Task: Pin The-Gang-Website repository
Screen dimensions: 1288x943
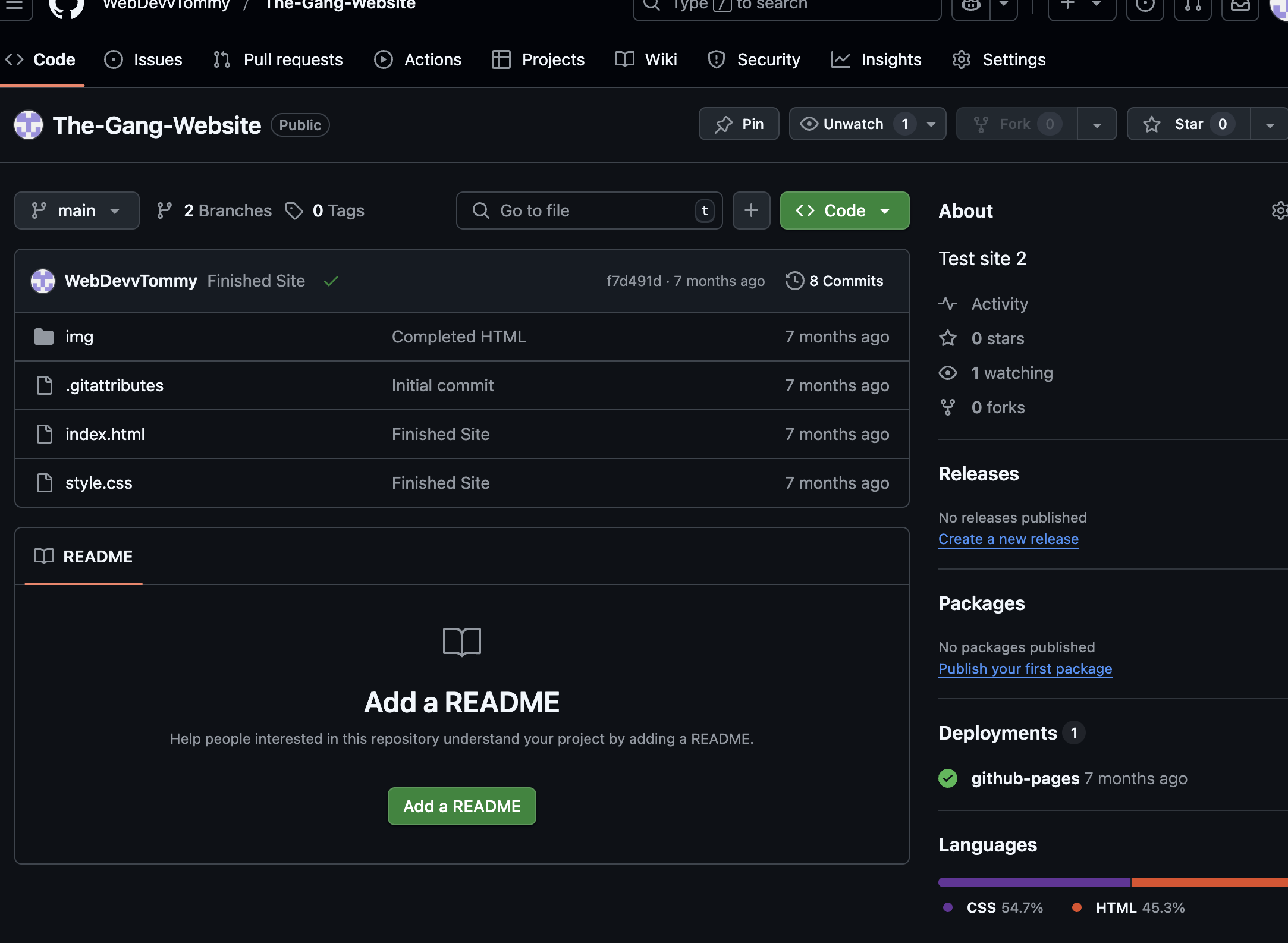Action: point(739,124)
